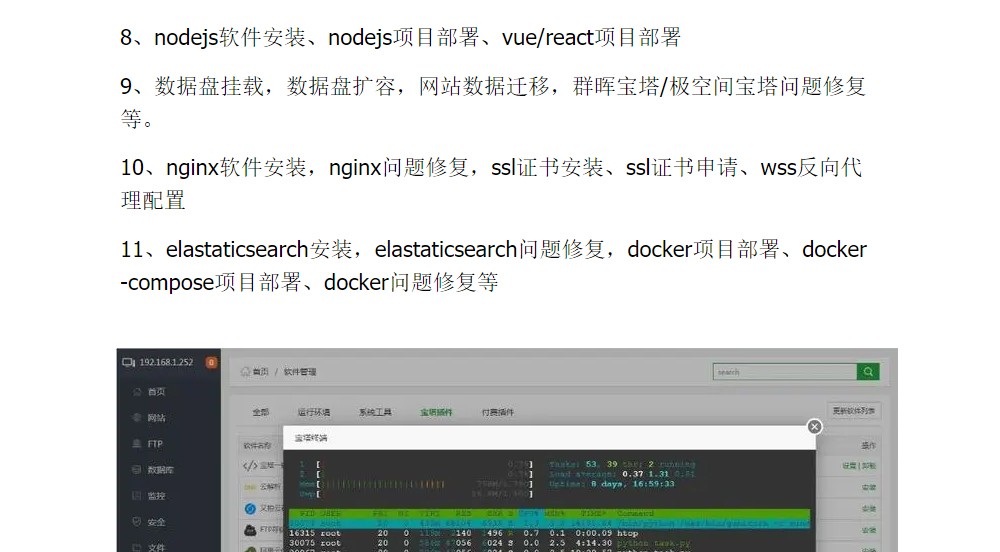Click the orange notification badge beside the IP
This screenshot has width=1000, height=552.
(211, 362)
